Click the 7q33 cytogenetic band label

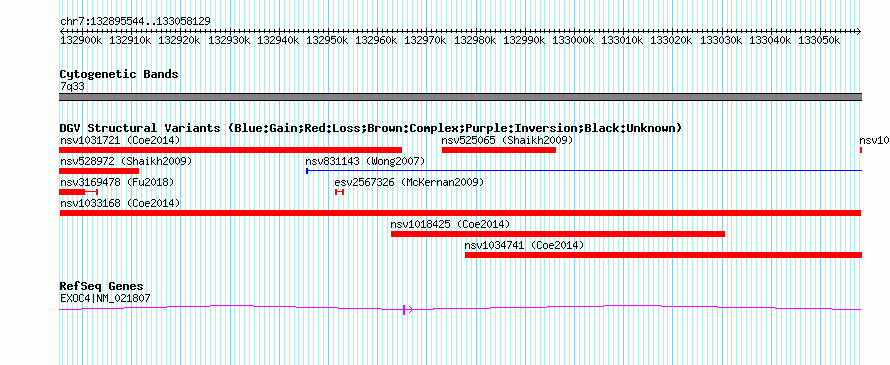72,86
